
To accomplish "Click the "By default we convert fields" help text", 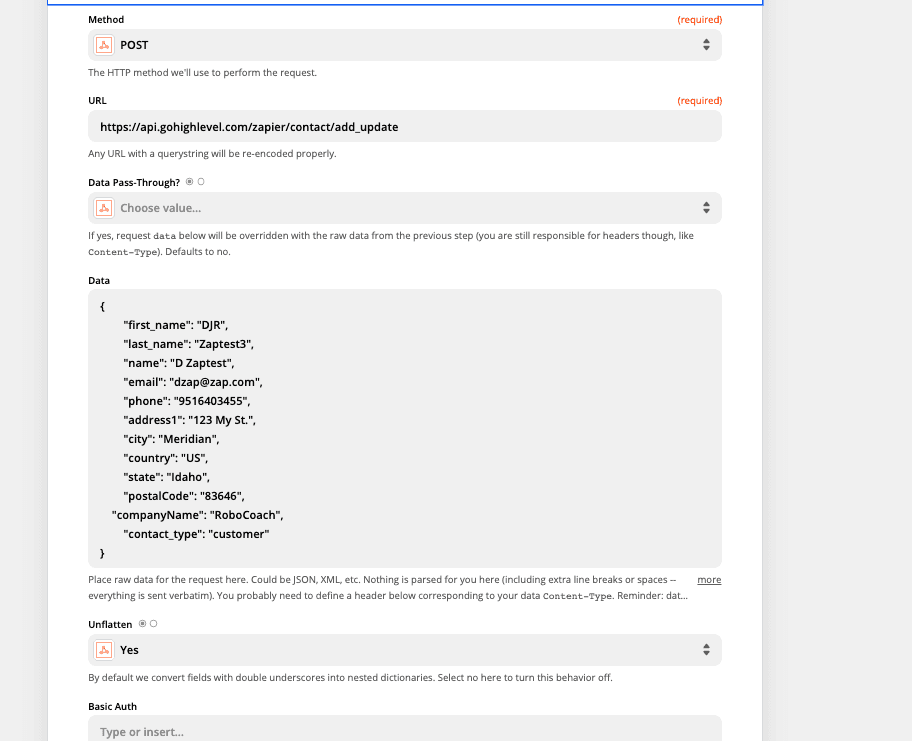I will tap(350, 678).
